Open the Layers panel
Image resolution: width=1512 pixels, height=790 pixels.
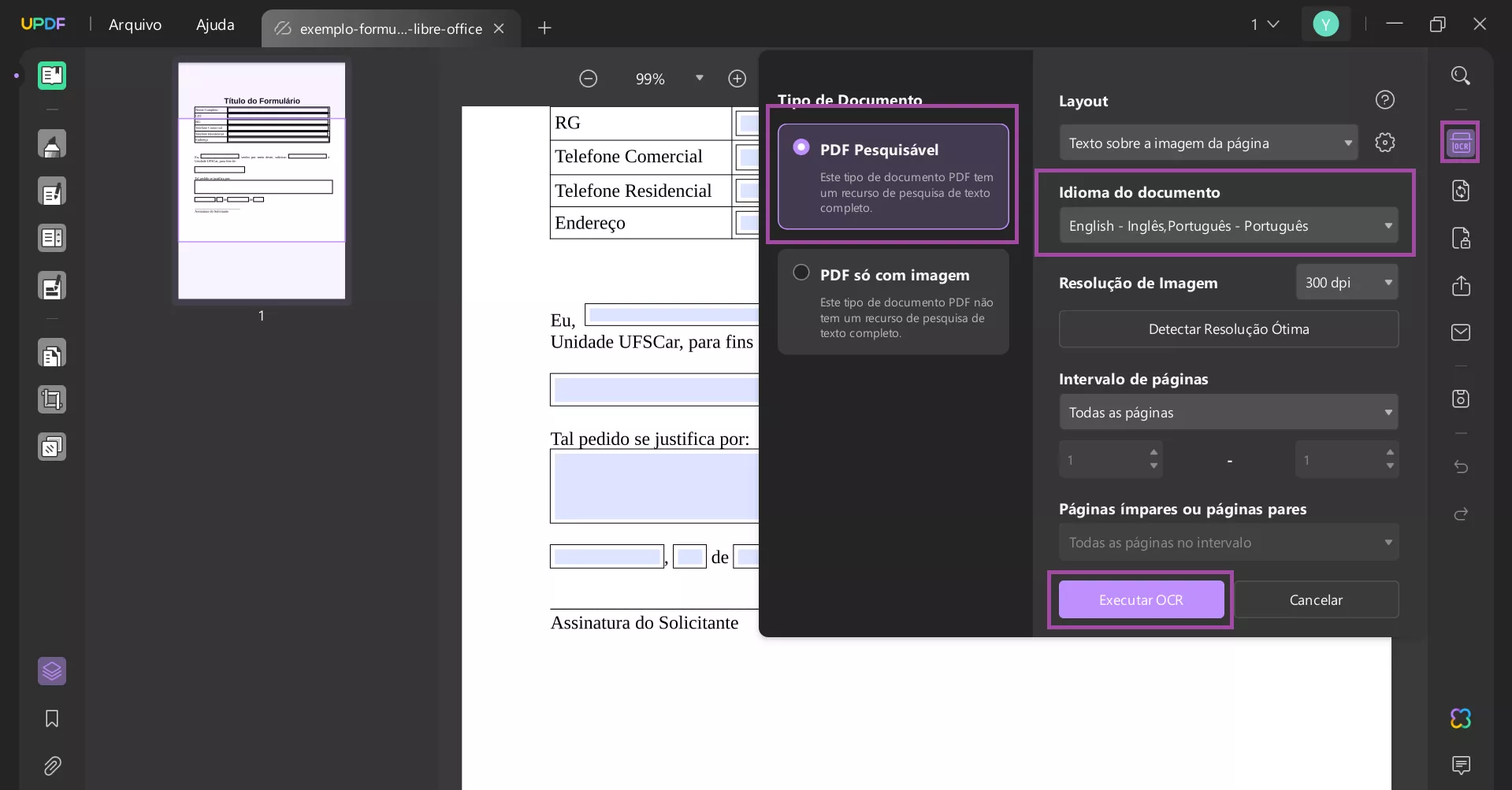pos(52,671)
